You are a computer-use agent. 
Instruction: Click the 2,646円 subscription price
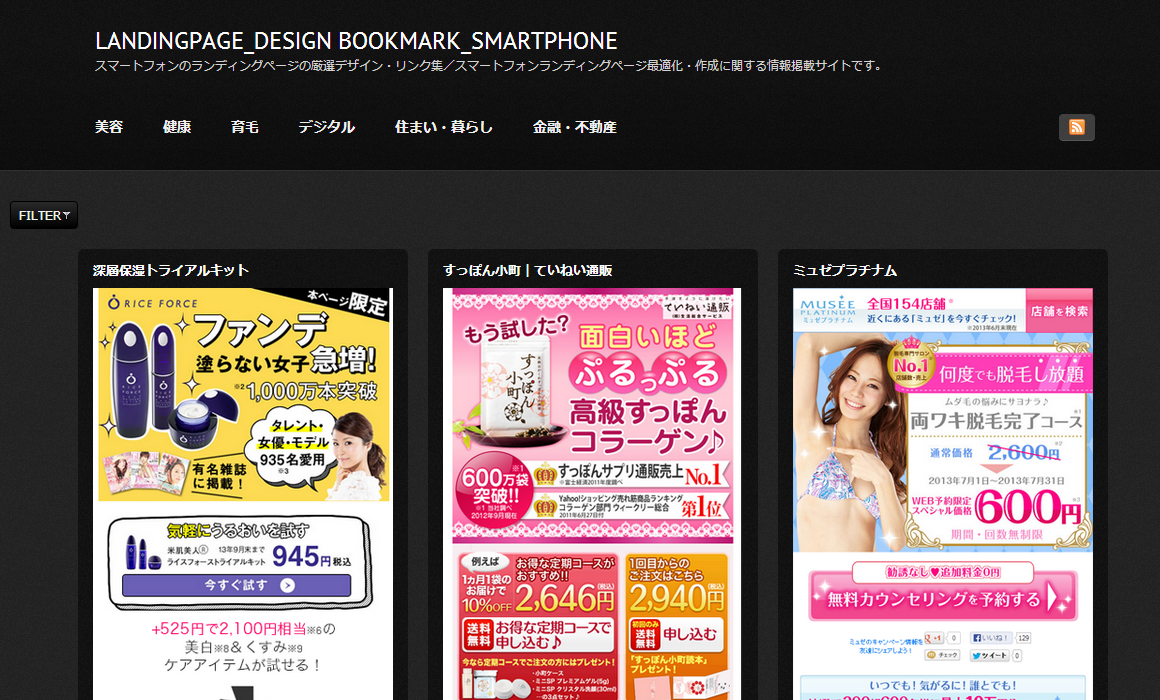click(x=564, y=598)
